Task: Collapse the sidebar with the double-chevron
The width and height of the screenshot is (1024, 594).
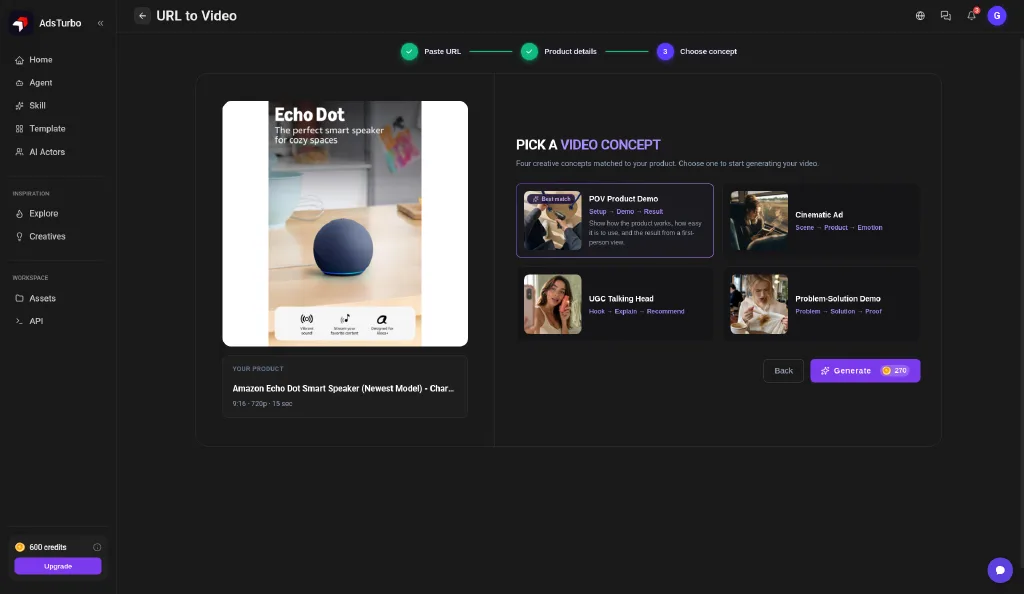Action: click(101, 23)
